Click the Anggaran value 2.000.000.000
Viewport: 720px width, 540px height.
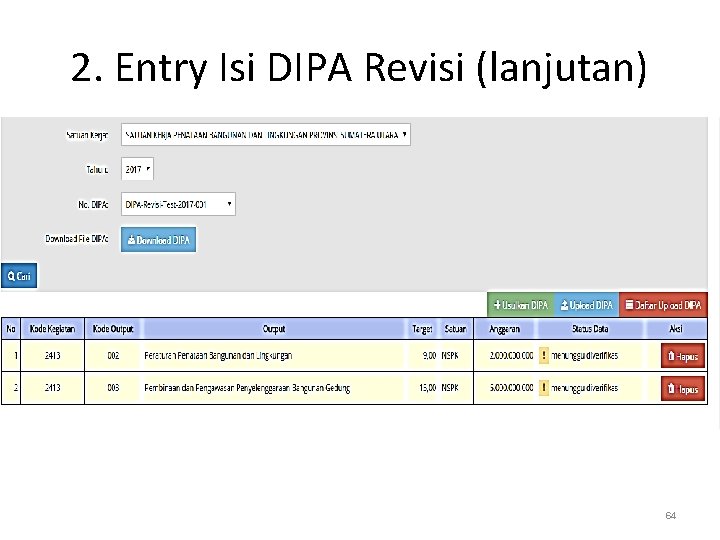point(511,355)
